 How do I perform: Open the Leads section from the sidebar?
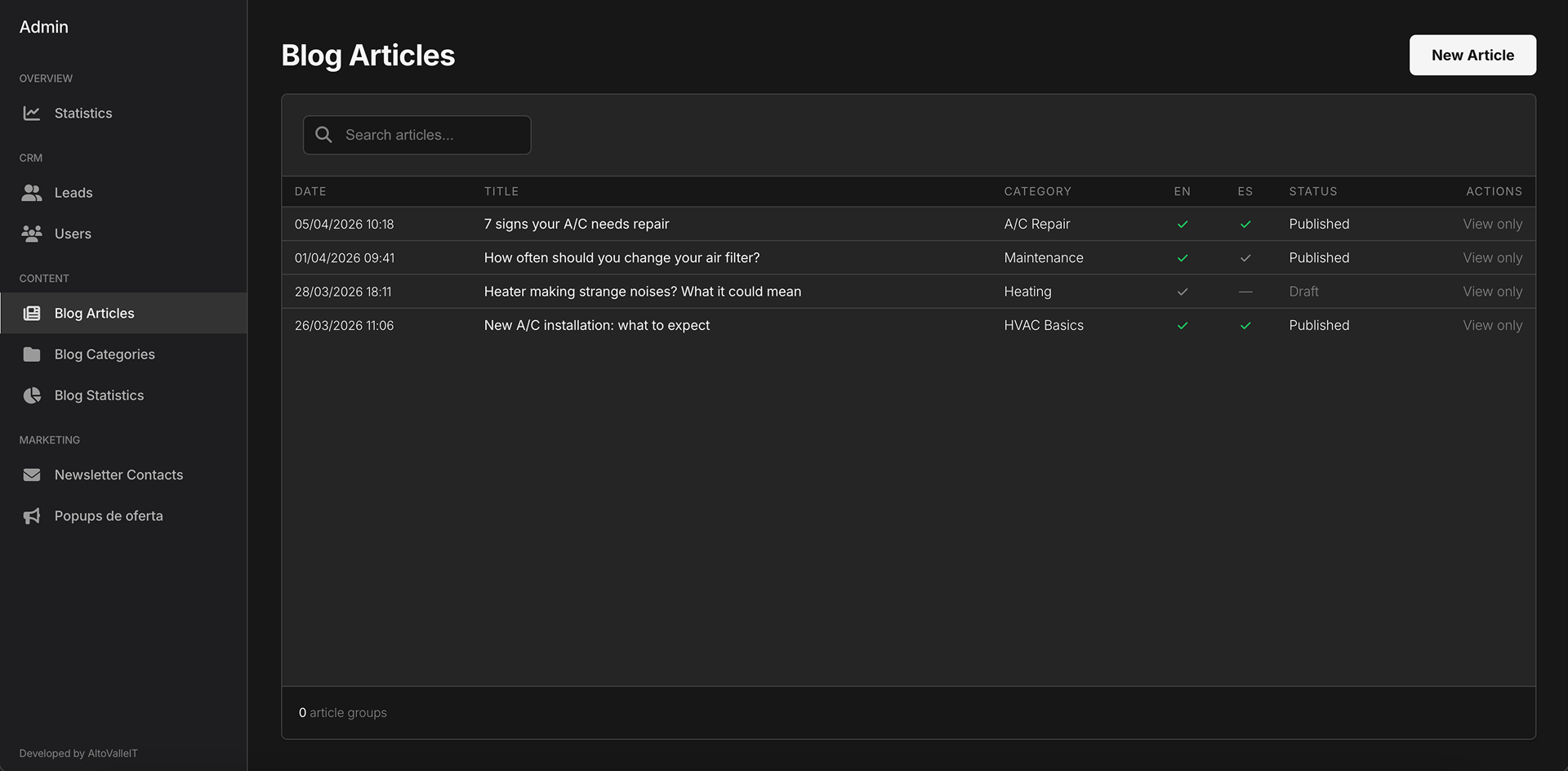[73, 192]
